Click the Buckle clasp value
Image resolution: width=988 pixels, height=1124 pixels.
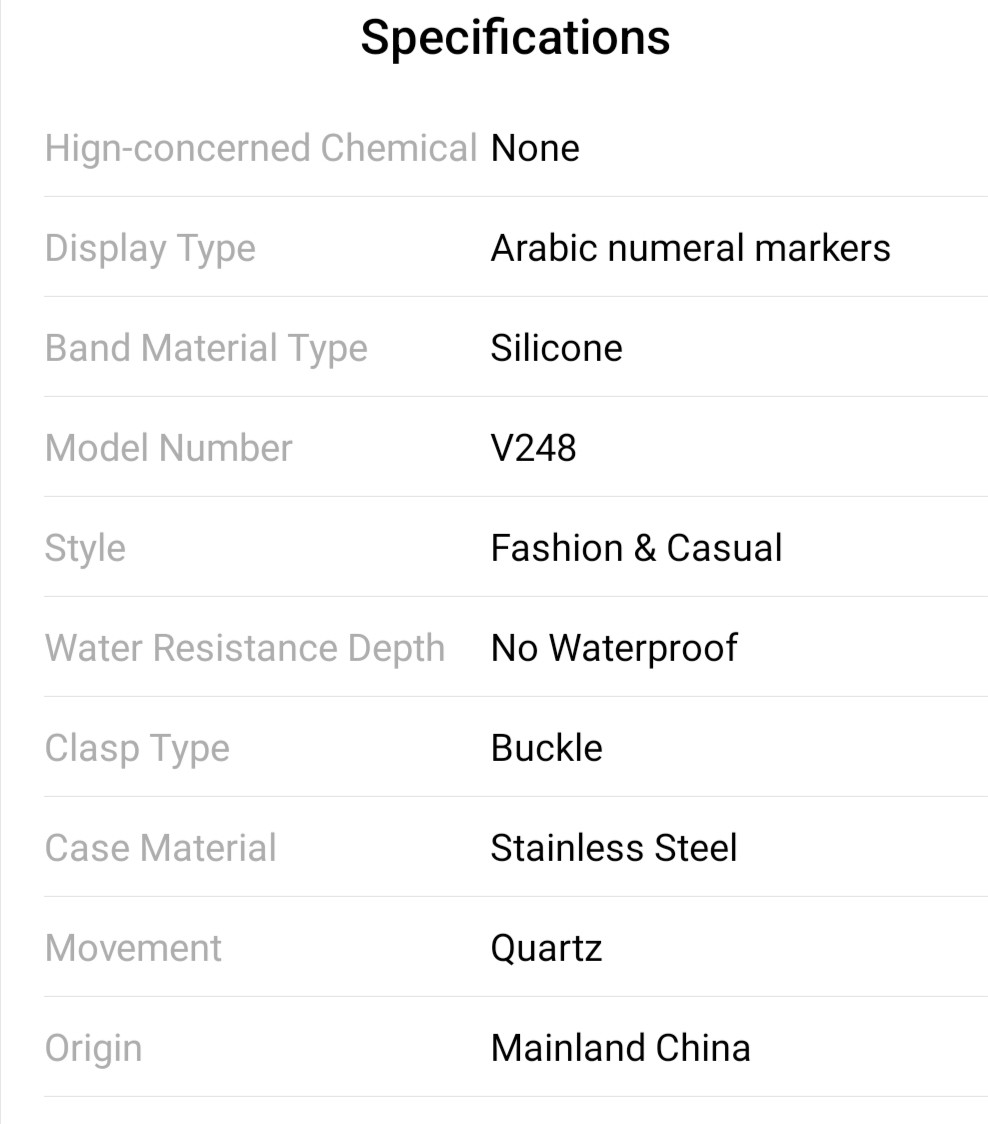click(546, 748)
